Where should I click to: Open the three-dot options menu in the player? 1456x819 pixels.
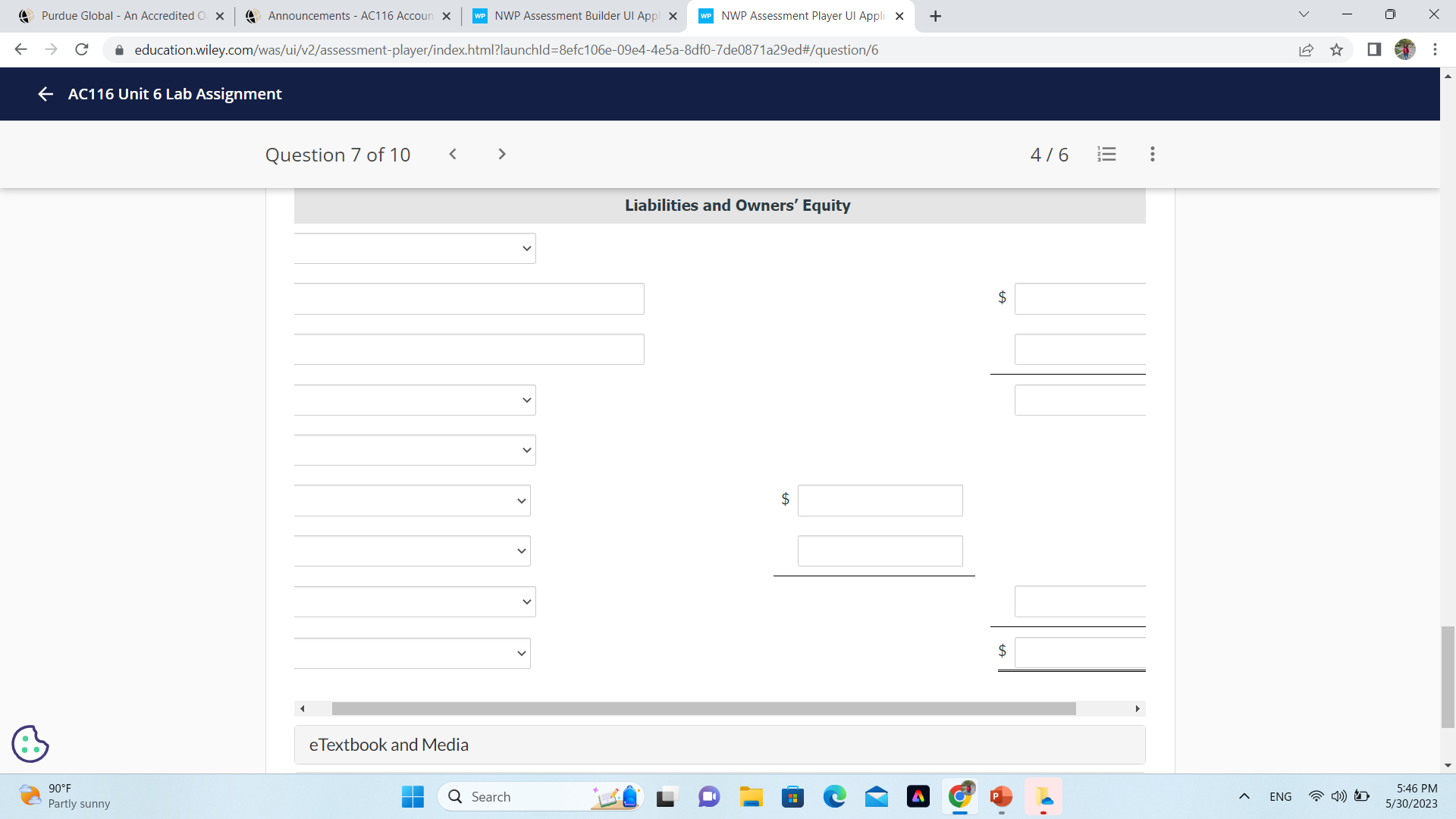[x=1152, y=154]
